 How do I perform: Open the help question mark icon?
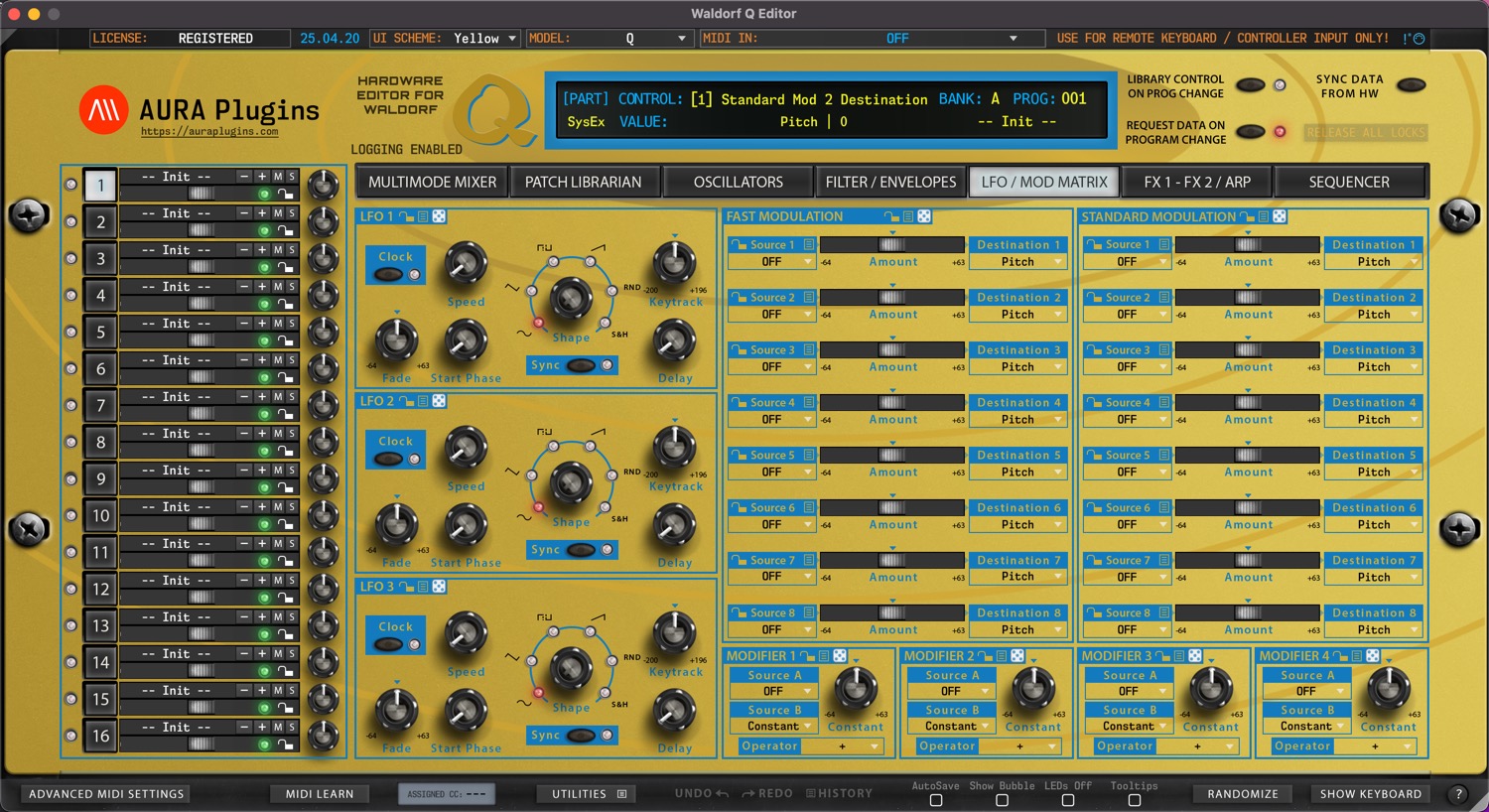click(1457, 794)
